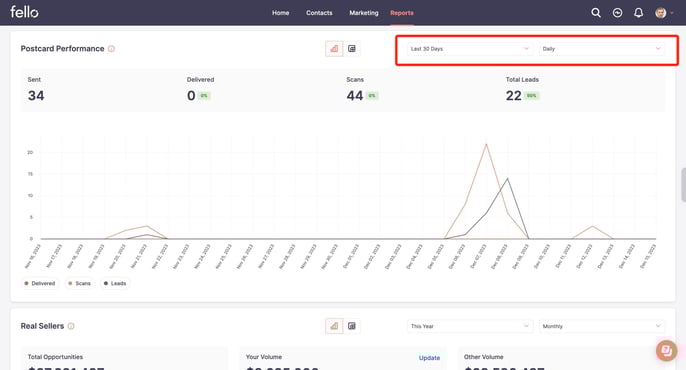
Task: Go to the Contacts tab
Action: 319,13
